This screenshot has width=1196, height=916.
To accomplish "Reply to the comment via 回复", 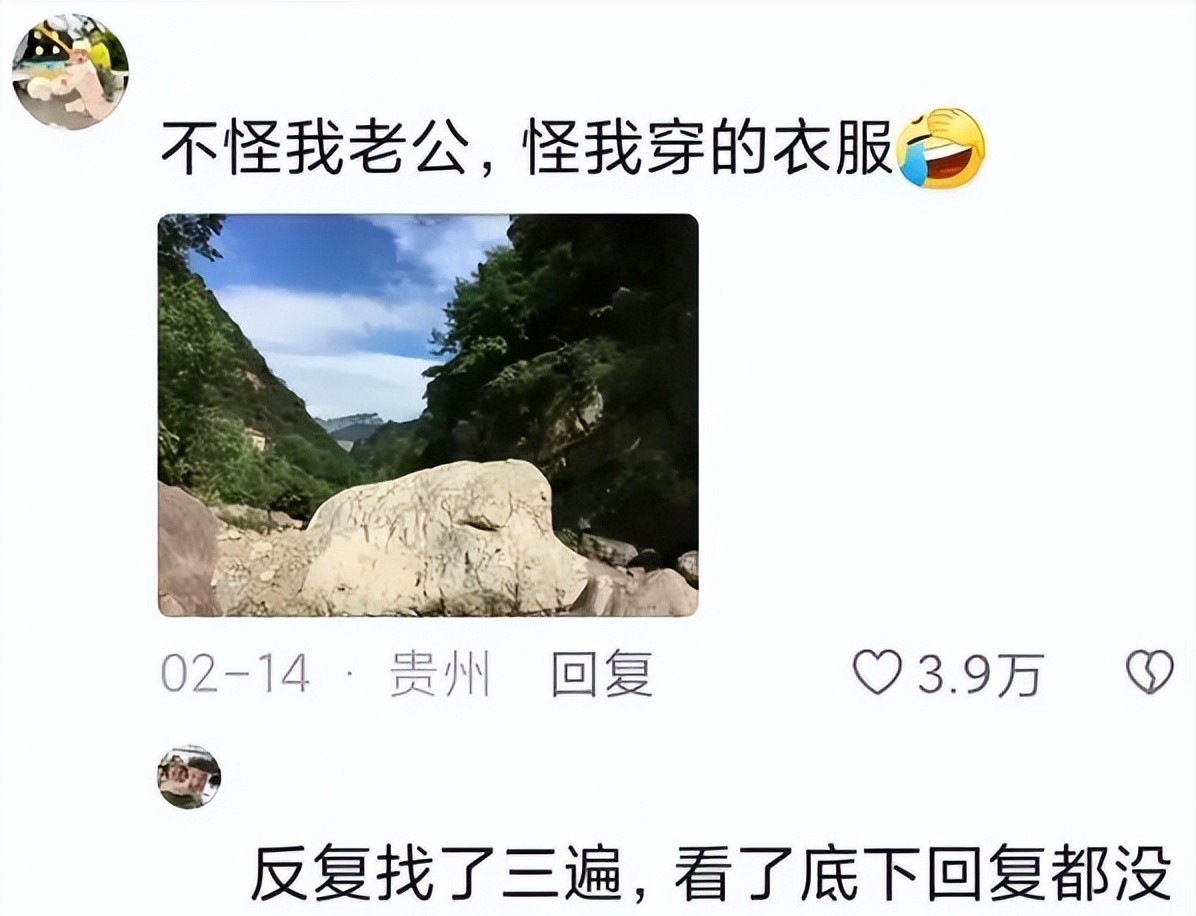I will point(602,674).
